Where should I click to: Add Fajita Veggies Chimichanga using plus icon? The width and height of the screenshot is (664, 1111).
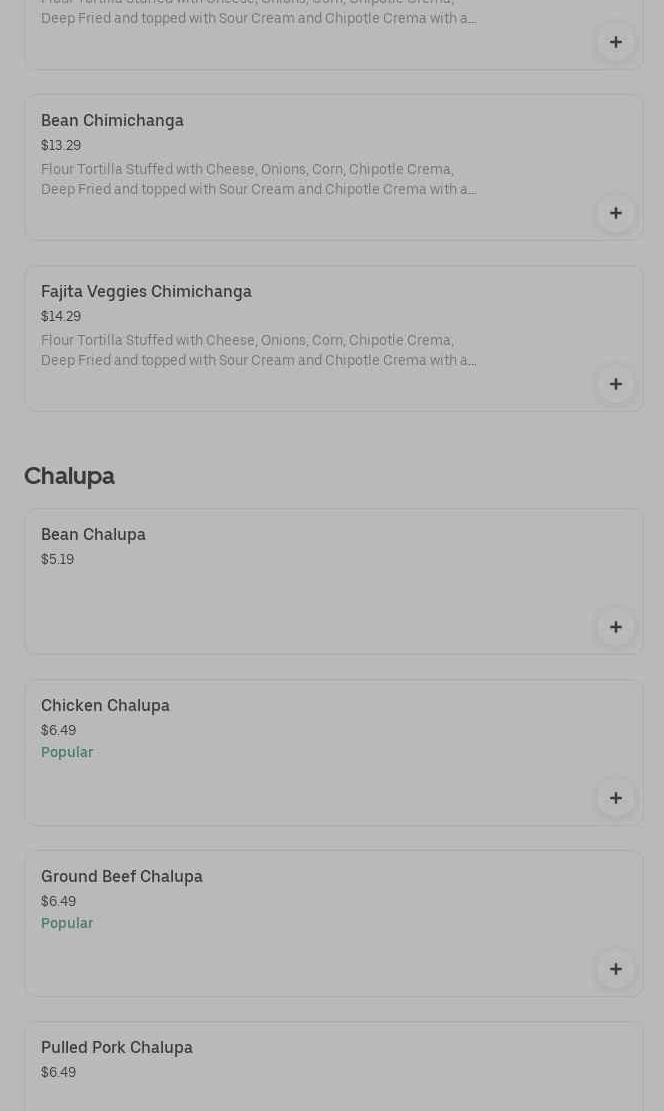pos(615,384)
